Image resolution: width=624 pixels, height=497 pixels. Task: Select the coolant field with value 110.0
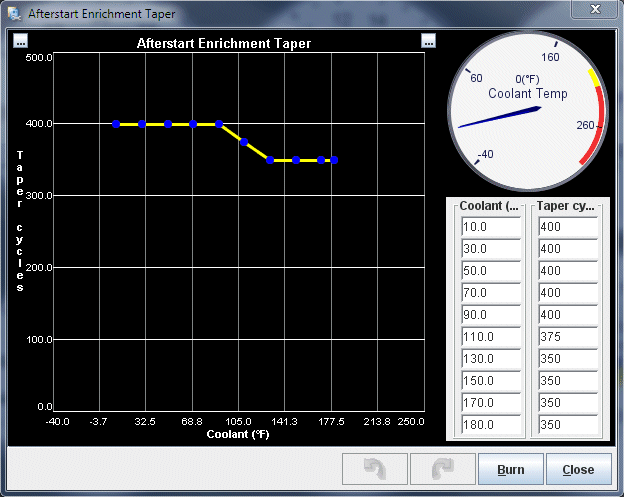point(491,337)
